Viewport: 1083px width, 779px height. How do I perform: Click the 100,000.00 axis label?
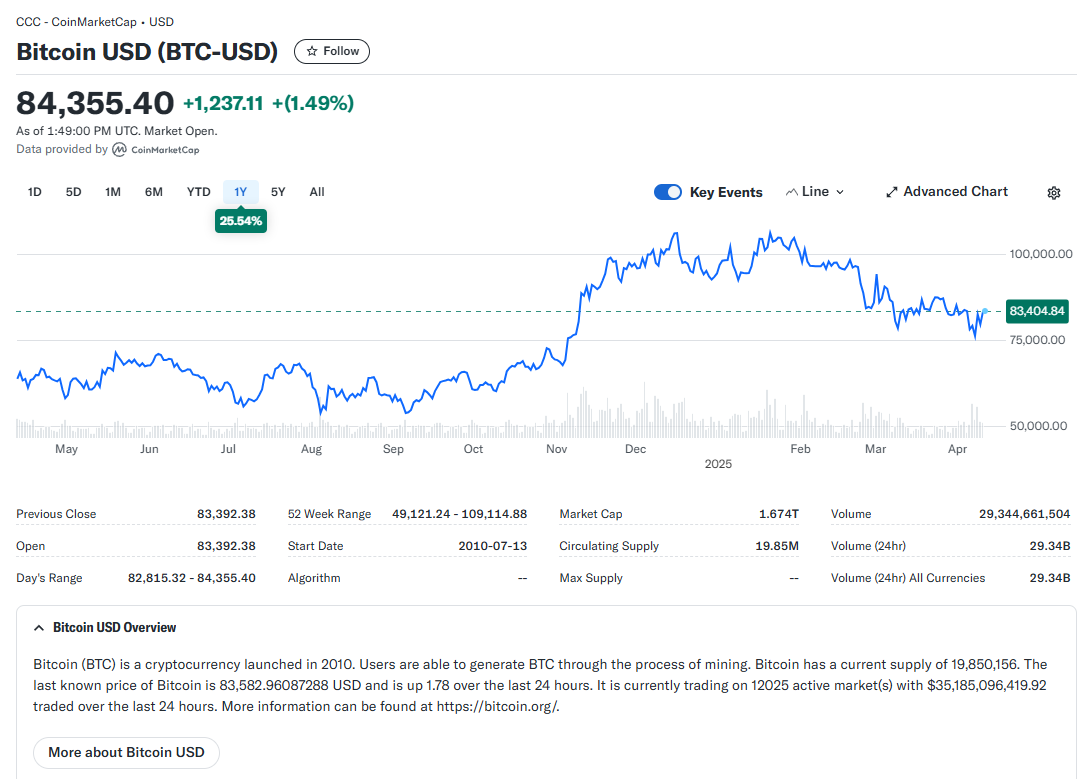pyautogui.click(x=1041, y=254)
